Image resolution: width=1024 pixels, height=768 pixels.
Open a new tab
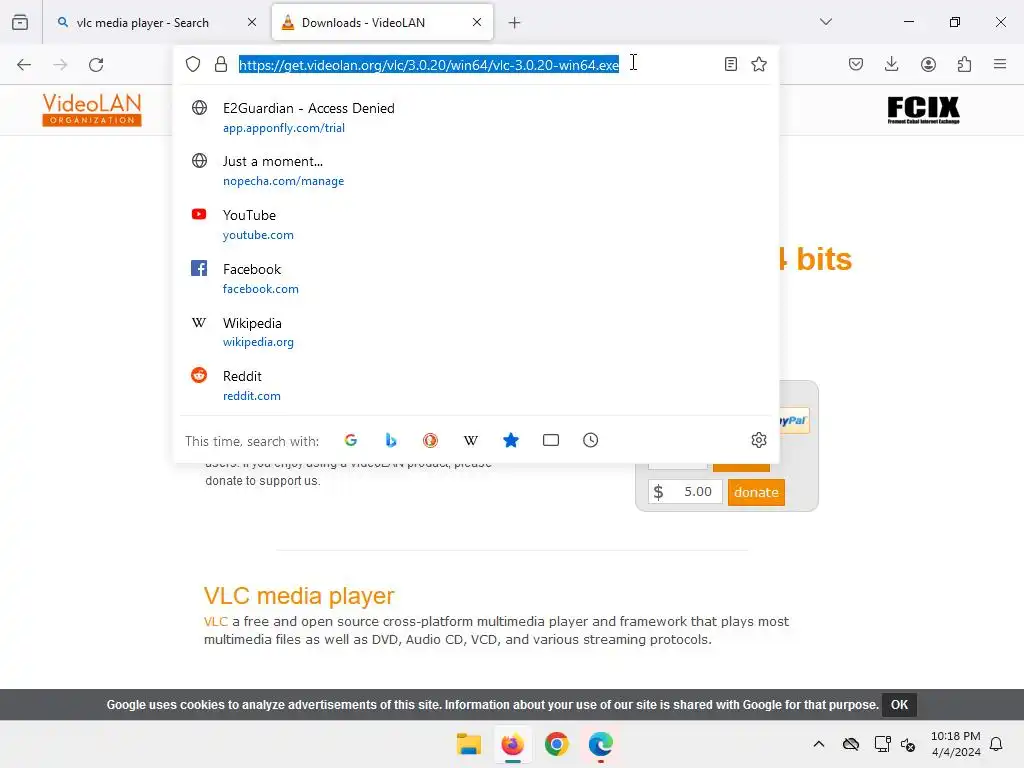515,23
